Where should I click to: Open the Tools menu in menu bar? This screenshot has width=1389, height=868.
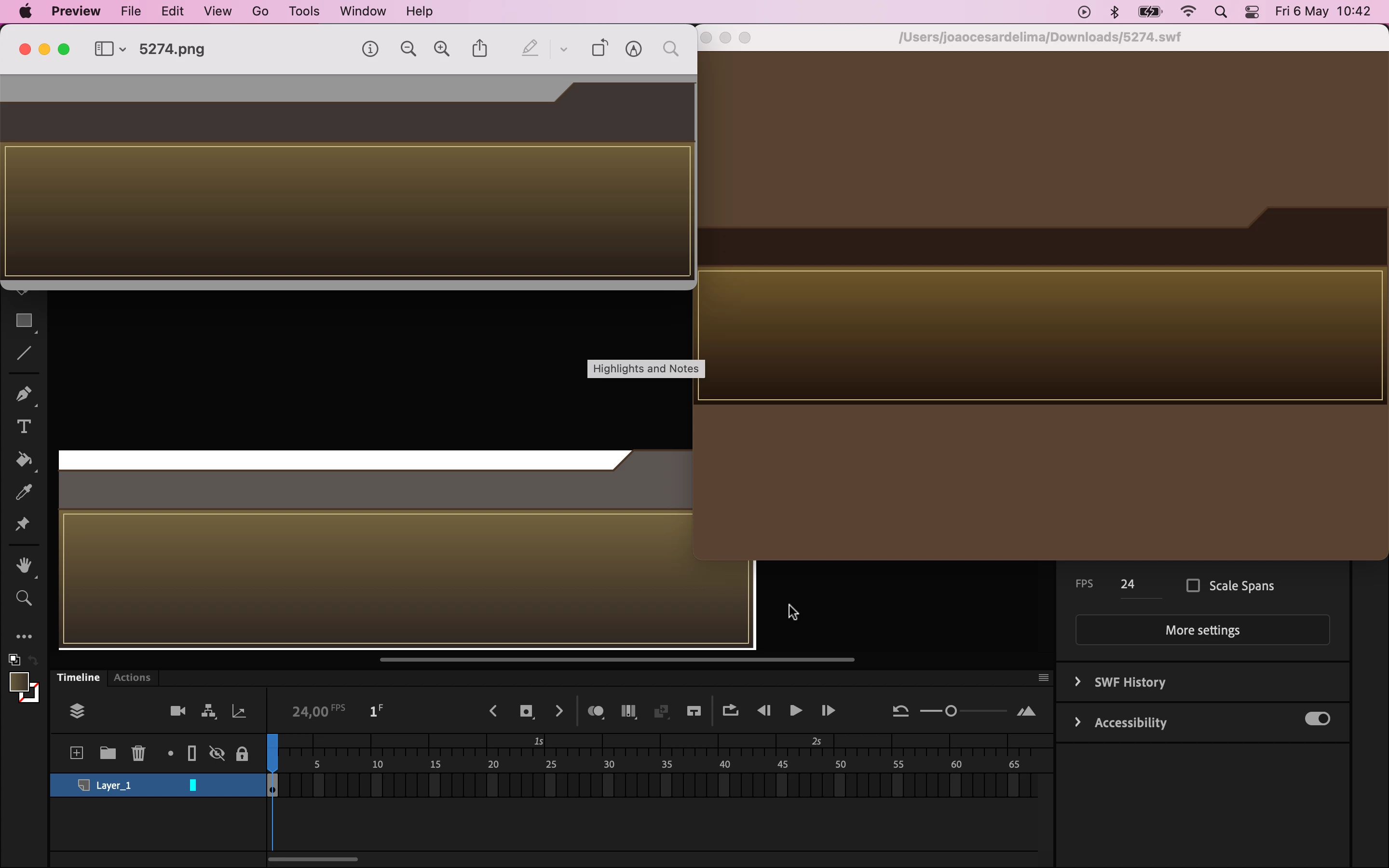coord(304,12)
